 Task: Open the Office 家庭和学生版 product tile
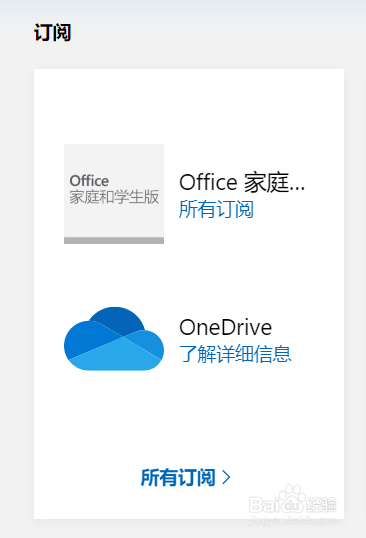point(114,194)
